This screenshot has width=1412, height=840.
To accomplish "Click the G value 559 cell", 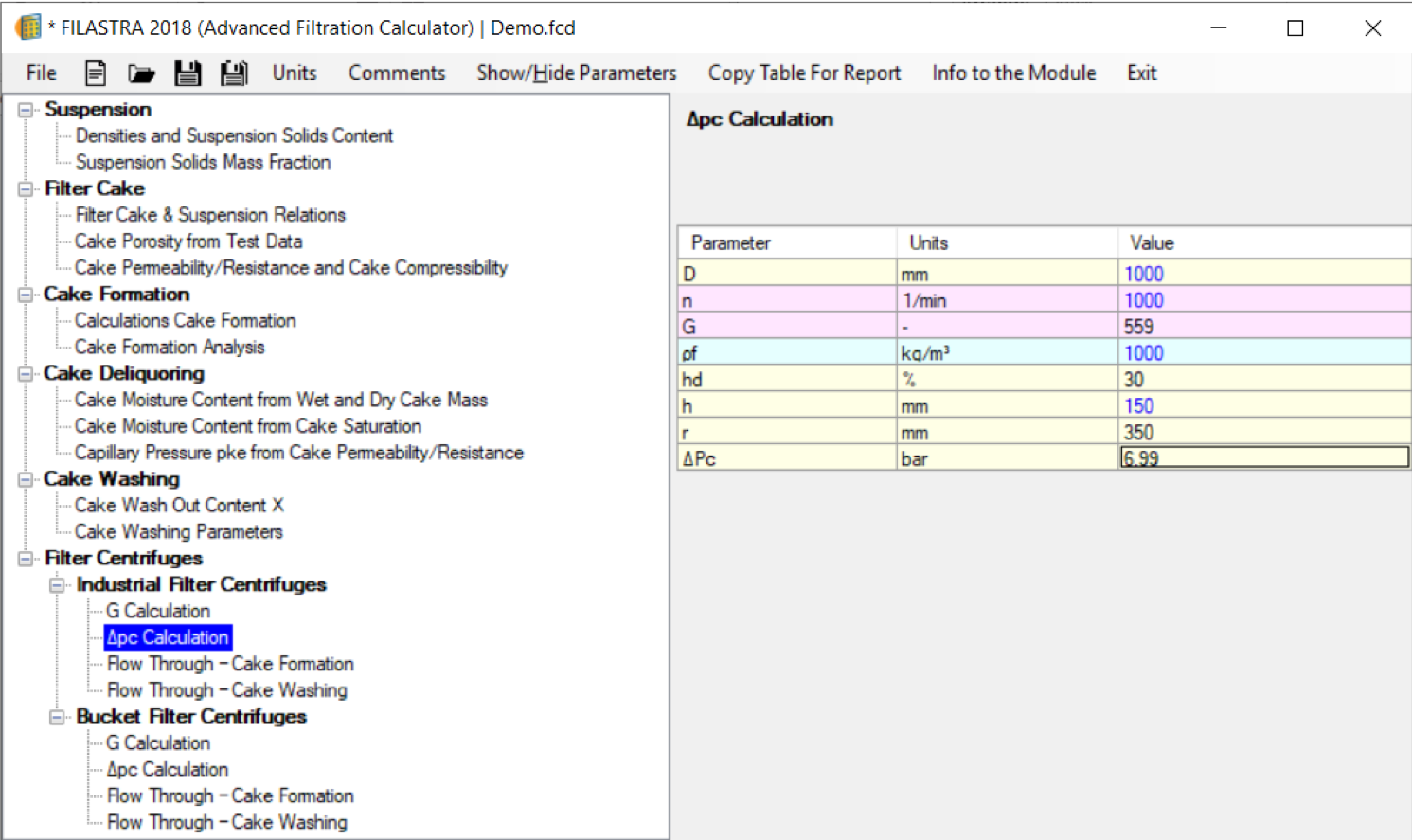I will tap(1263, 327).
